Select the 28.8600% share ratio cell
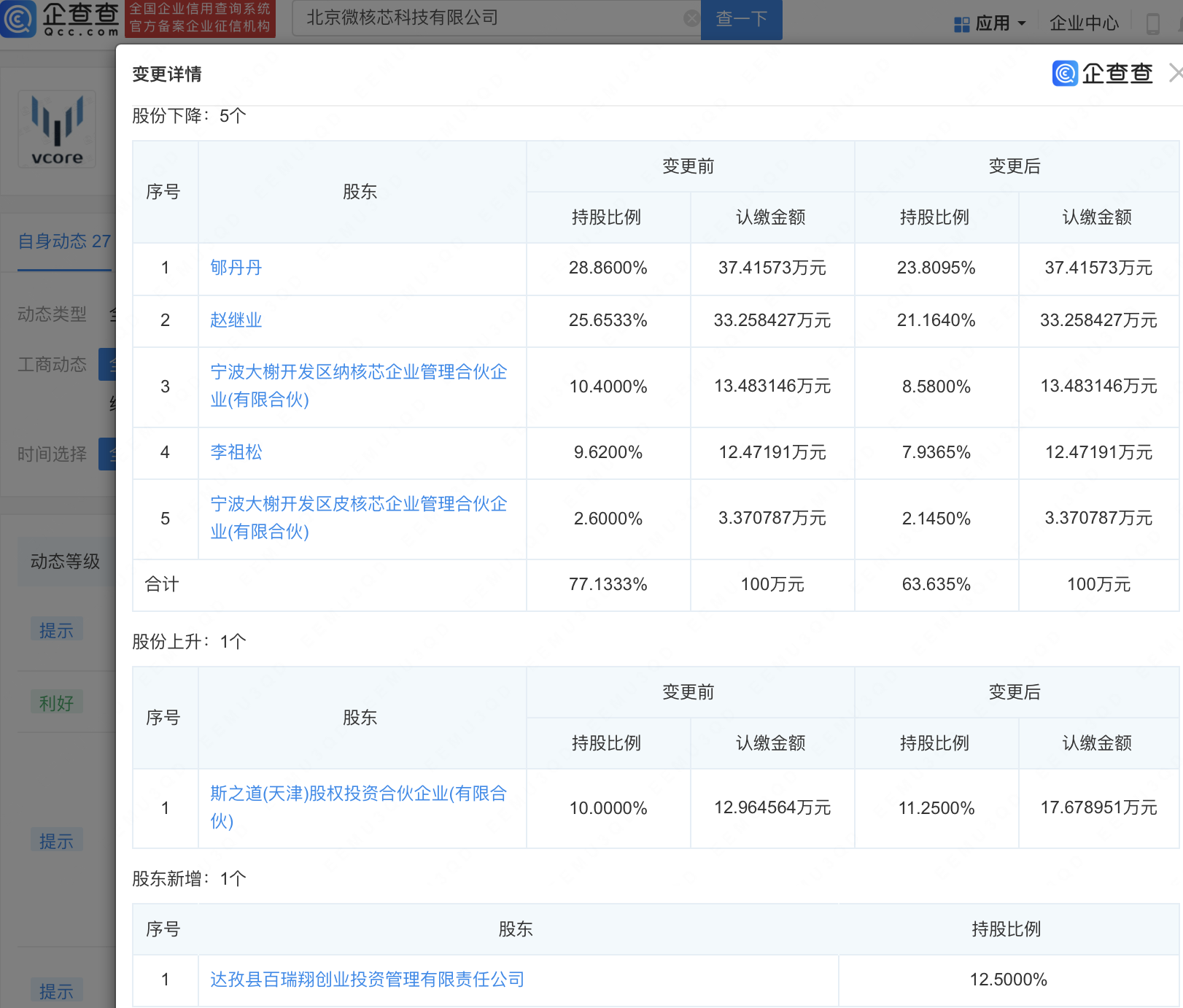This screenshot has height=1008, width=1183. (608, 268)
